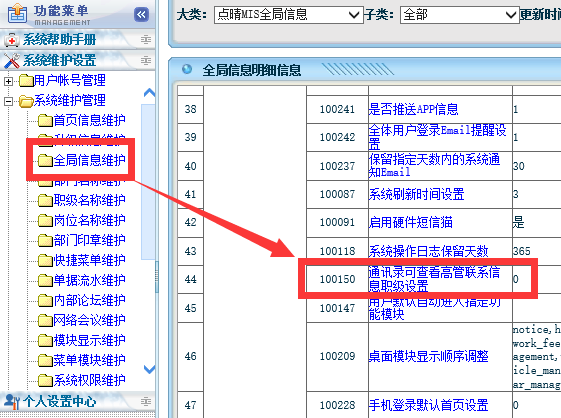561x418 pixels.
Task: Collapse the 系统维护管理 tree node
Action: pos(8,101)
